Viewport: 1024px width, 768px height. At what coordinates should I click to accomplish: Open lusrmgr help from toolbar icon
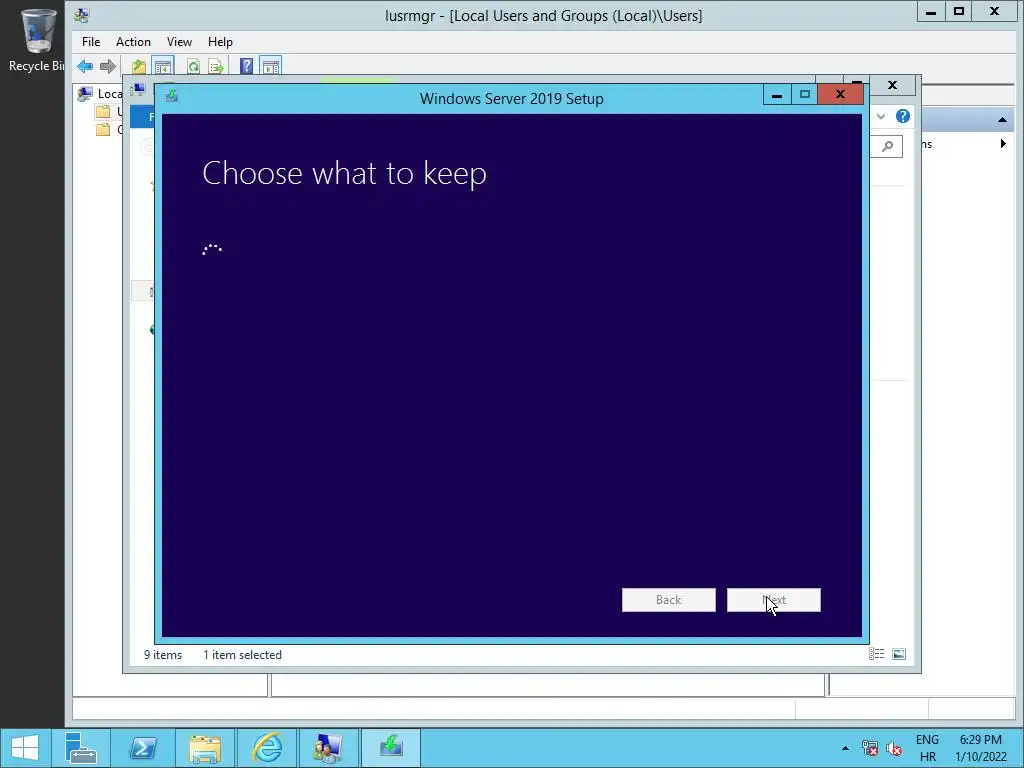pyautogui.click(x=246, y=66)
